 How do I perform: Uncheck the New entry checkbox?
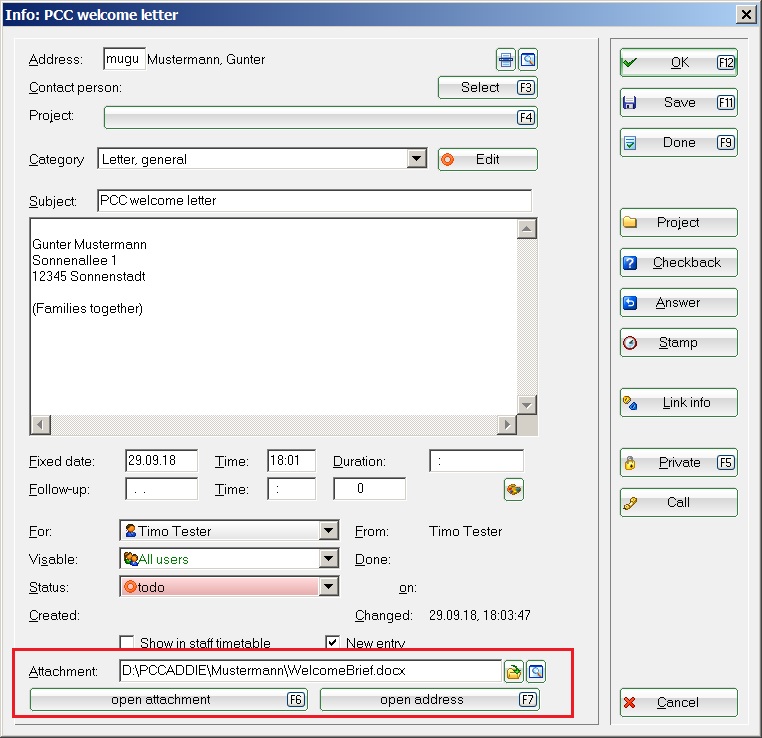click(333, 643)
